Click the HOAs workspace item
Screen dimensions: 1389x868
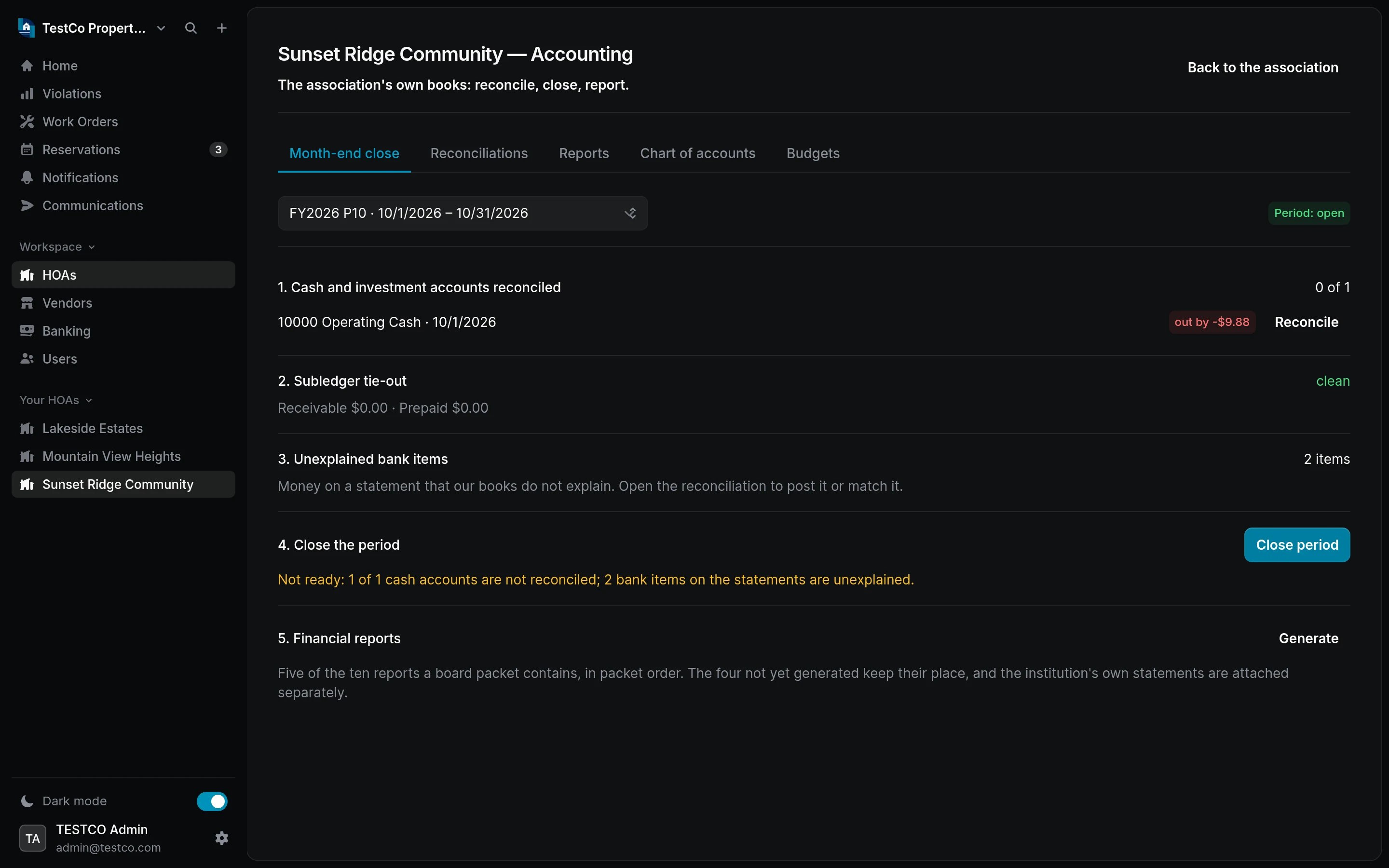pyautogui.click(x=123, y=275)
